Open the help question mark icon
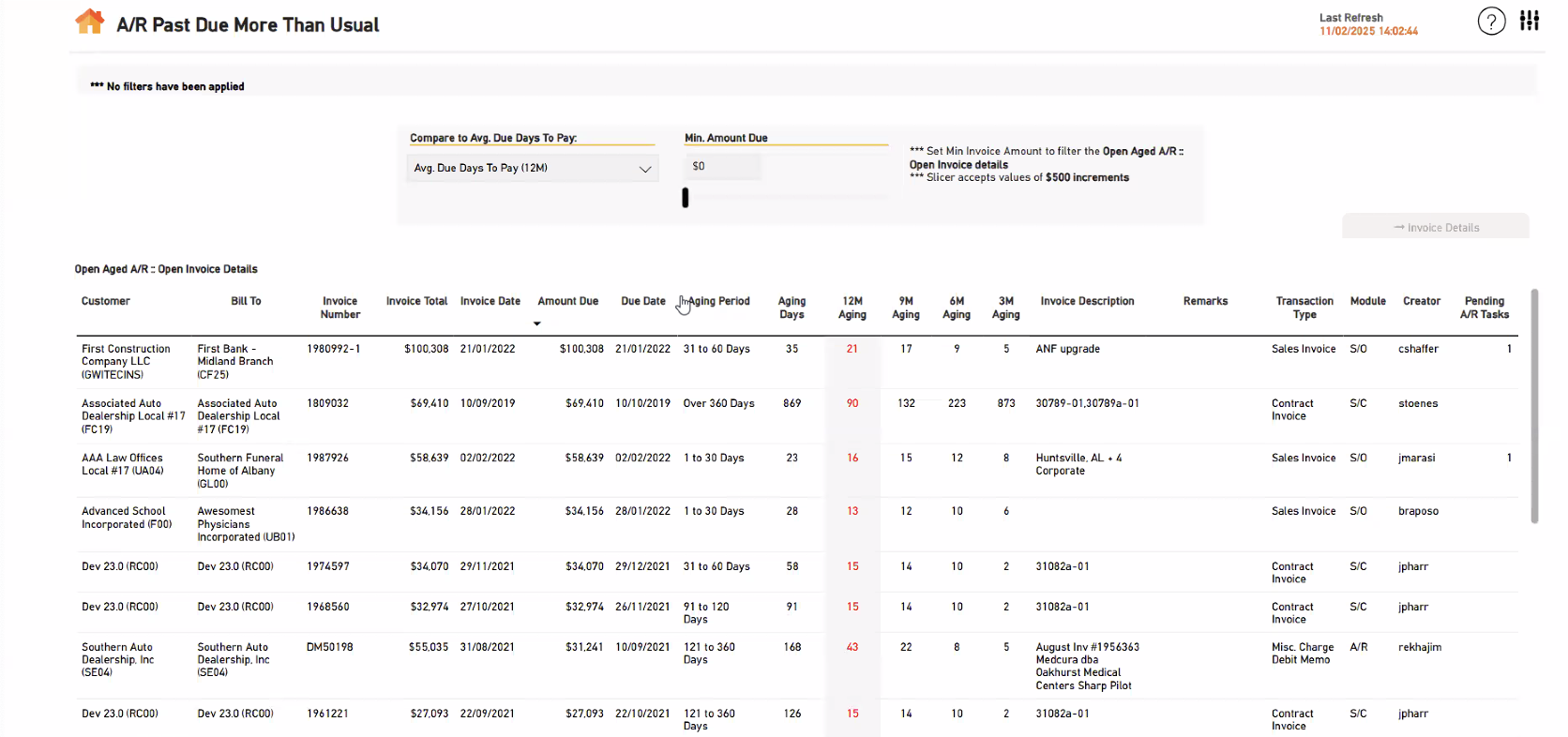Viewport: 1568px width, 737px height. click(1491, 21)
